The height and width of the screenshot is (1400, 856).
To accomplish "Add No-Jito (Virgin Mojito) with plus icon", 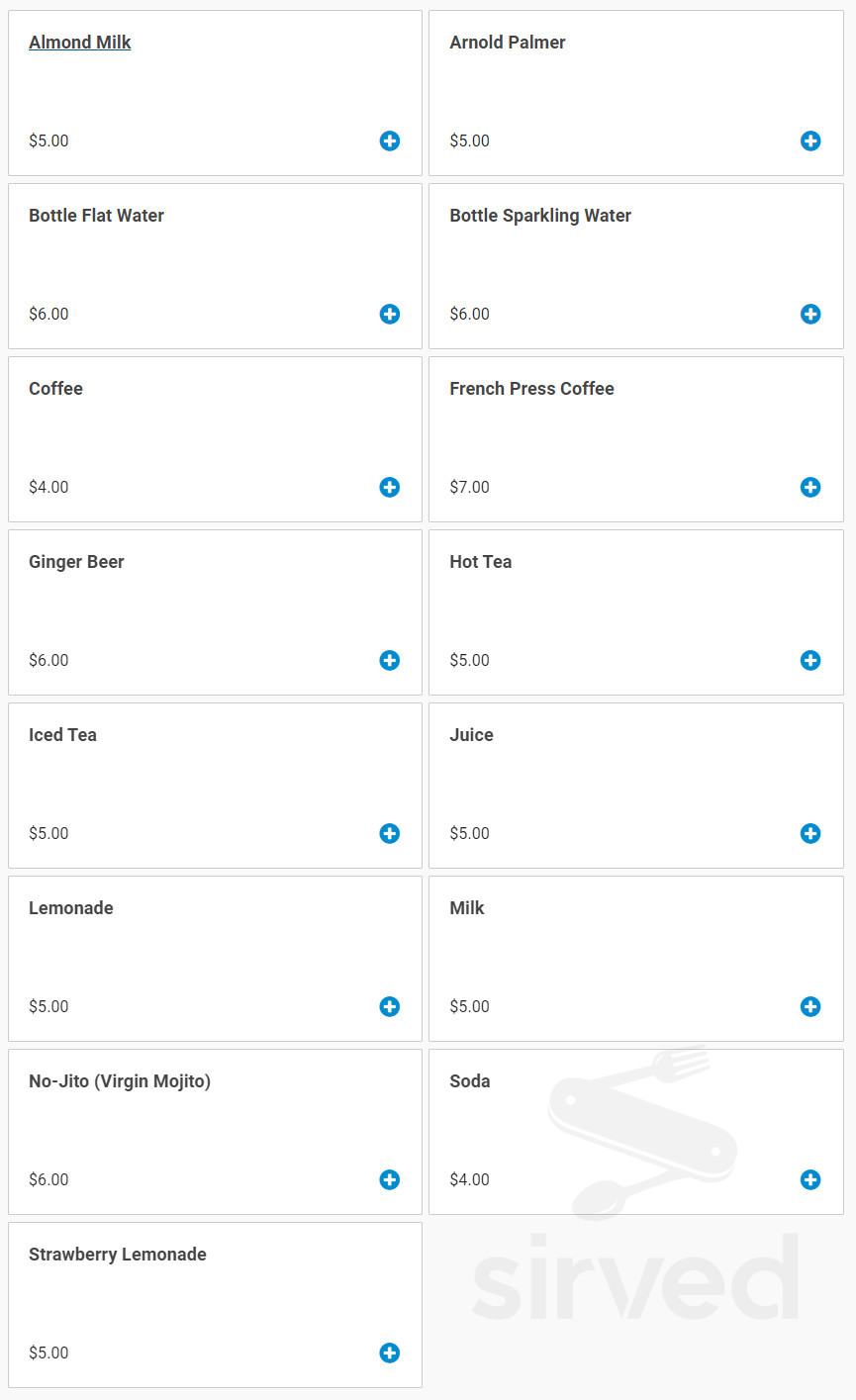I will [390, 1179].
